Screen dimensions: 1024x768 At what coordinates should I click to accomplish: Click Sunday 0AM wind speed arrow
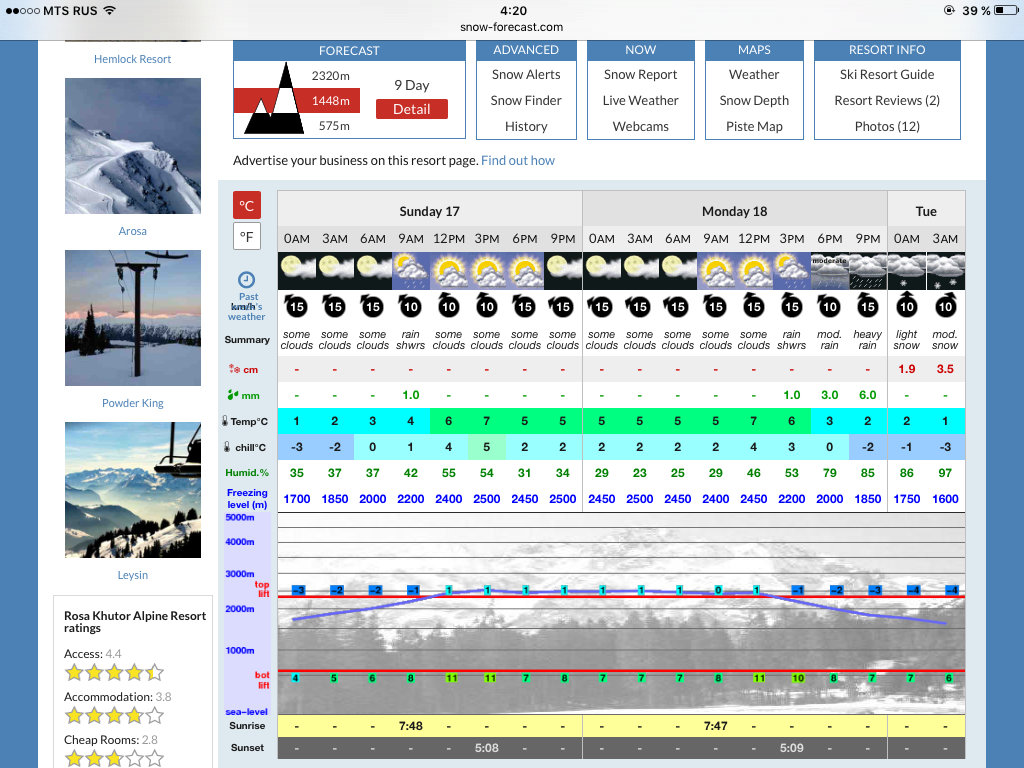[296, 306]
